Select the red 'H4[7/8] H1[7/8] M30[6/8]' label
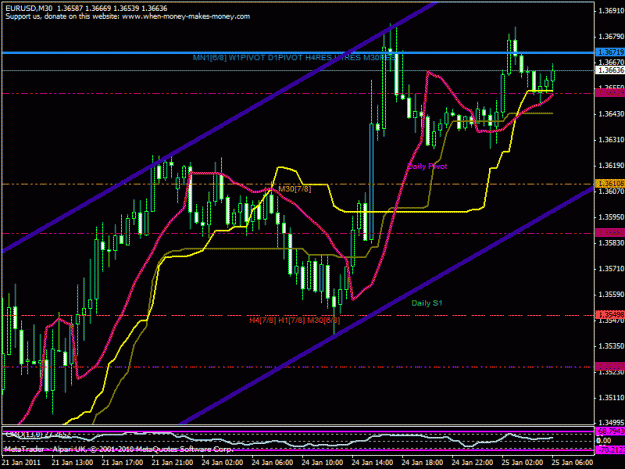The height and width of the screenshot is (469, 625). [295, 320]
